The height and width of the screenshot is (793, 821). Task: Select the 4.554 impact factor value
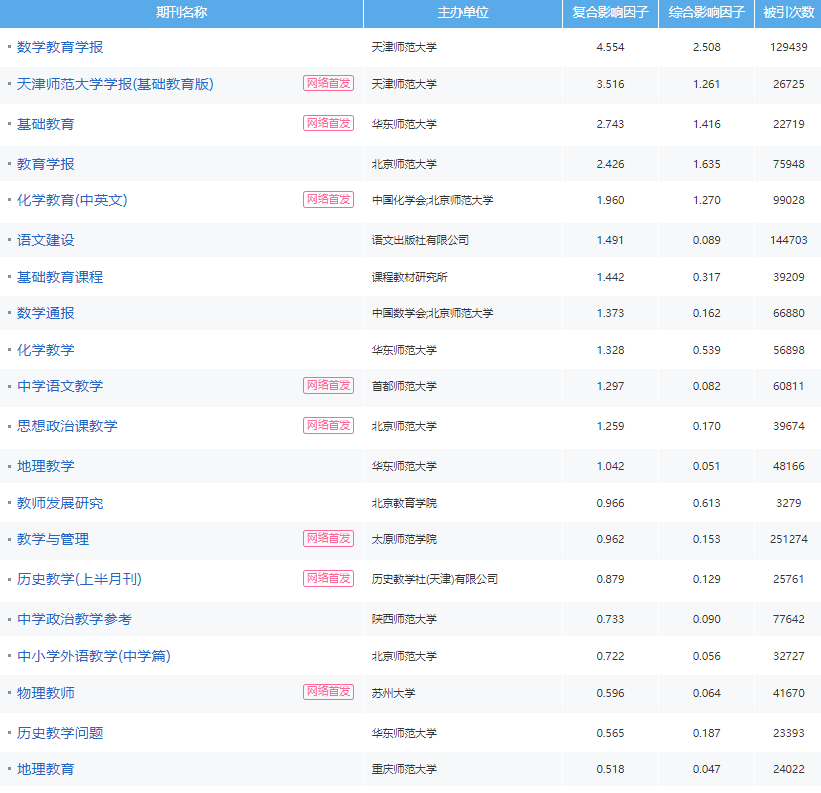coord(611,47)
